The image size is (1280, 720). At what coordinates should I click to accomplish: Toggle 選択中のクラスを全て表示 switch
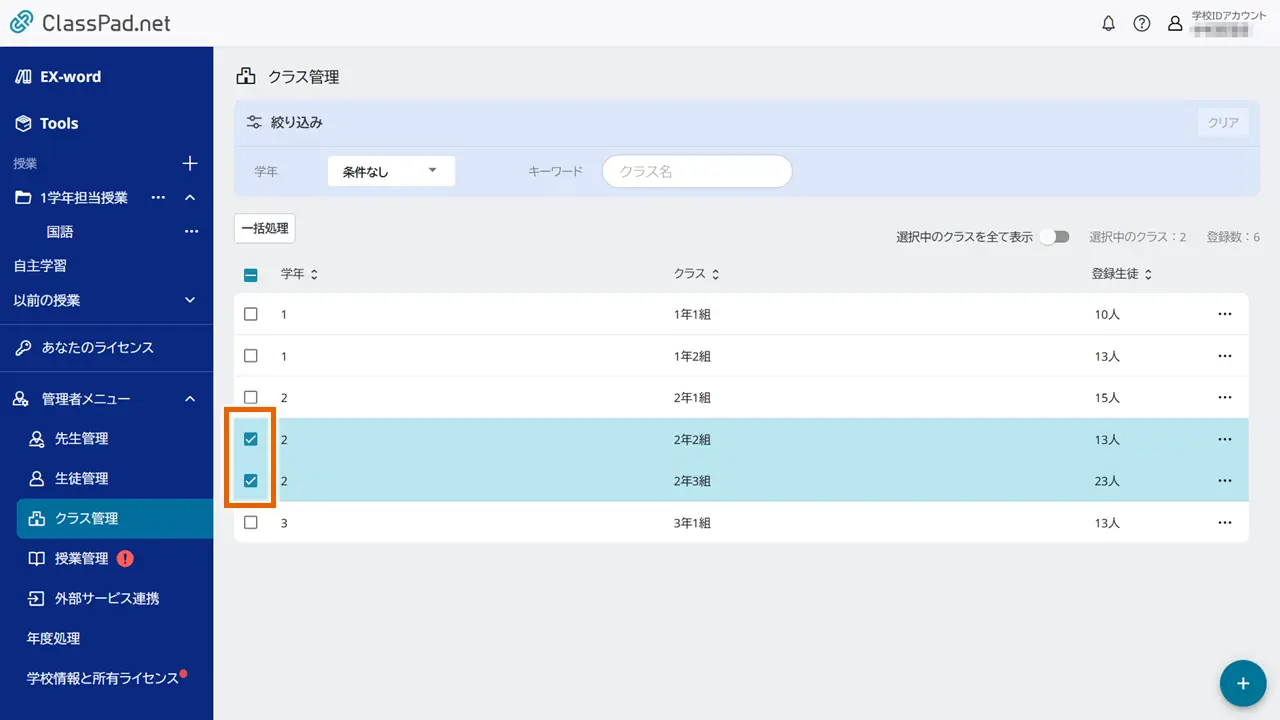[x=1054, y=237]
